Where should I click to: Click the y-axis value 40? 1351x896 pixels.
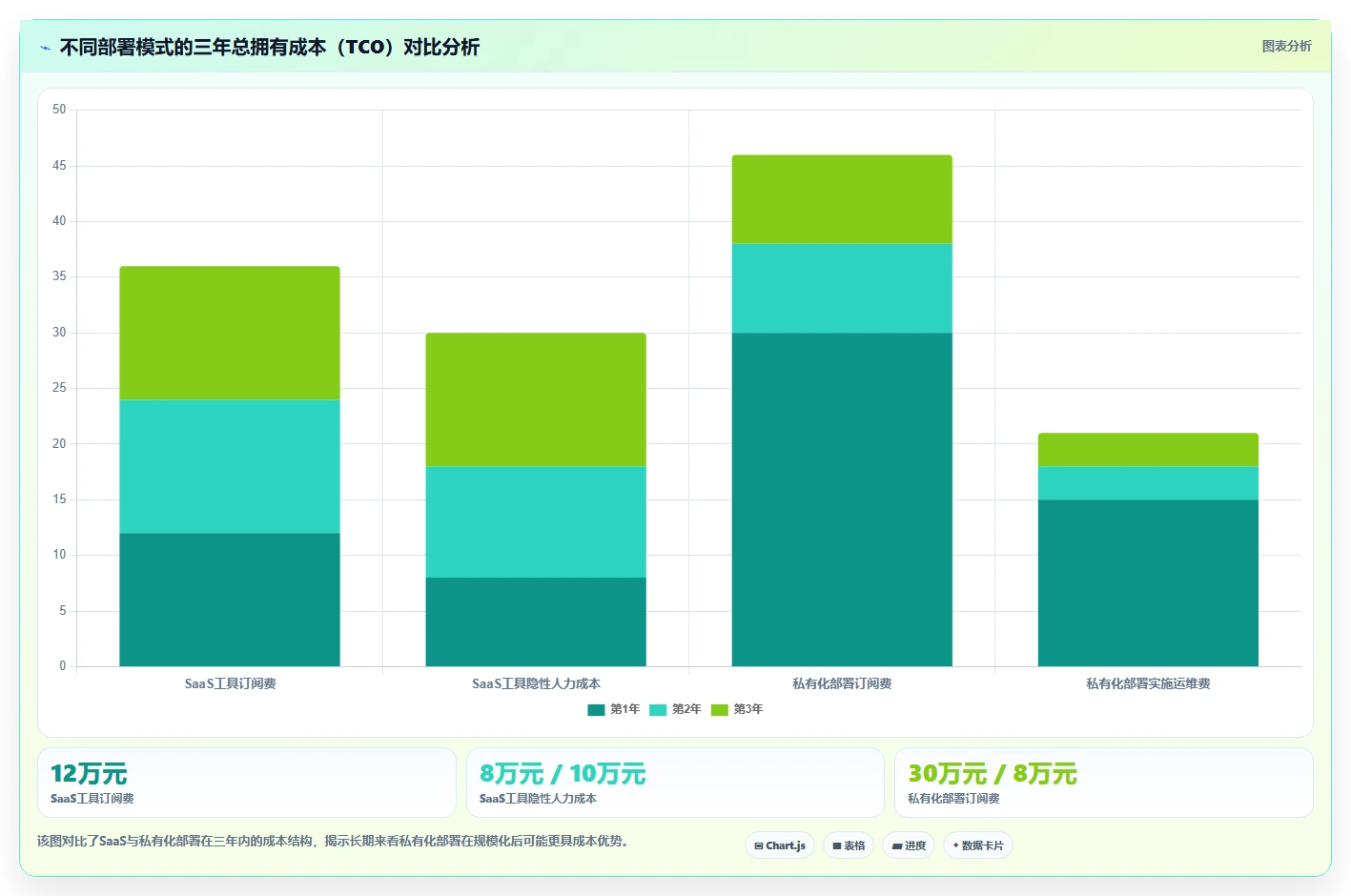click(x=59, y=221)
